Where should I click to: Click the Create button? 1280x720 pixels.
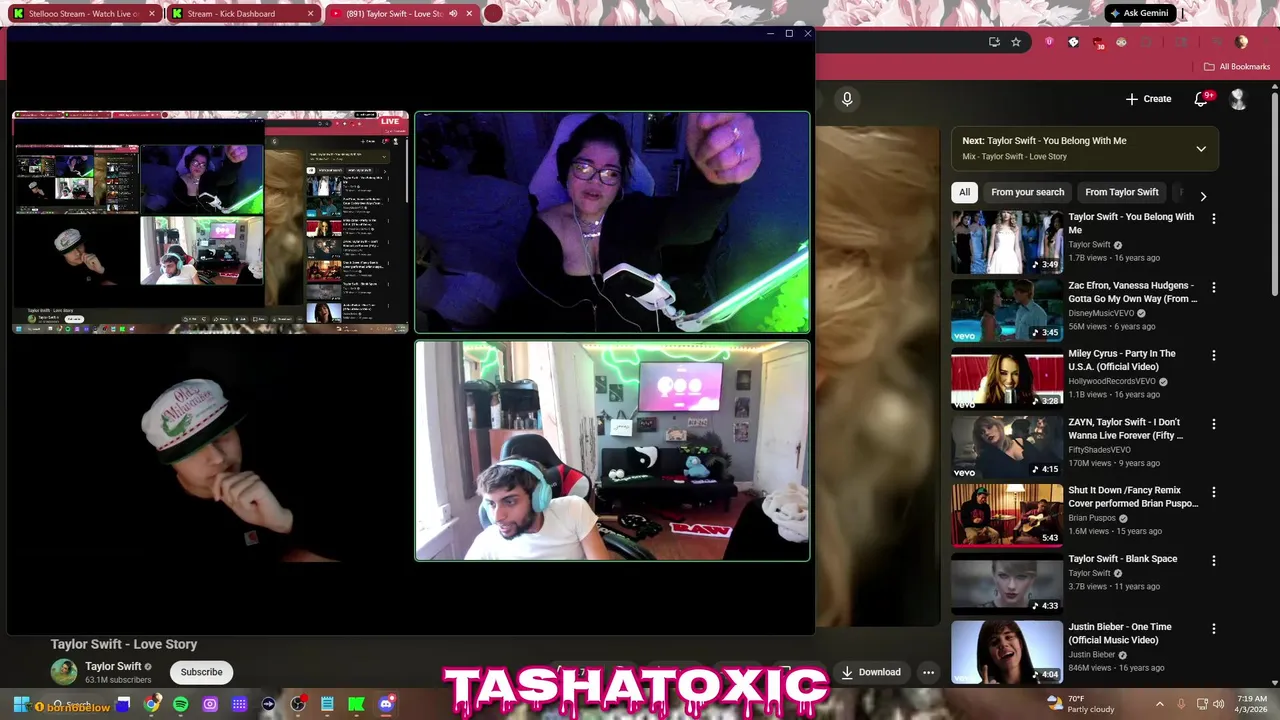[1148, 99]
